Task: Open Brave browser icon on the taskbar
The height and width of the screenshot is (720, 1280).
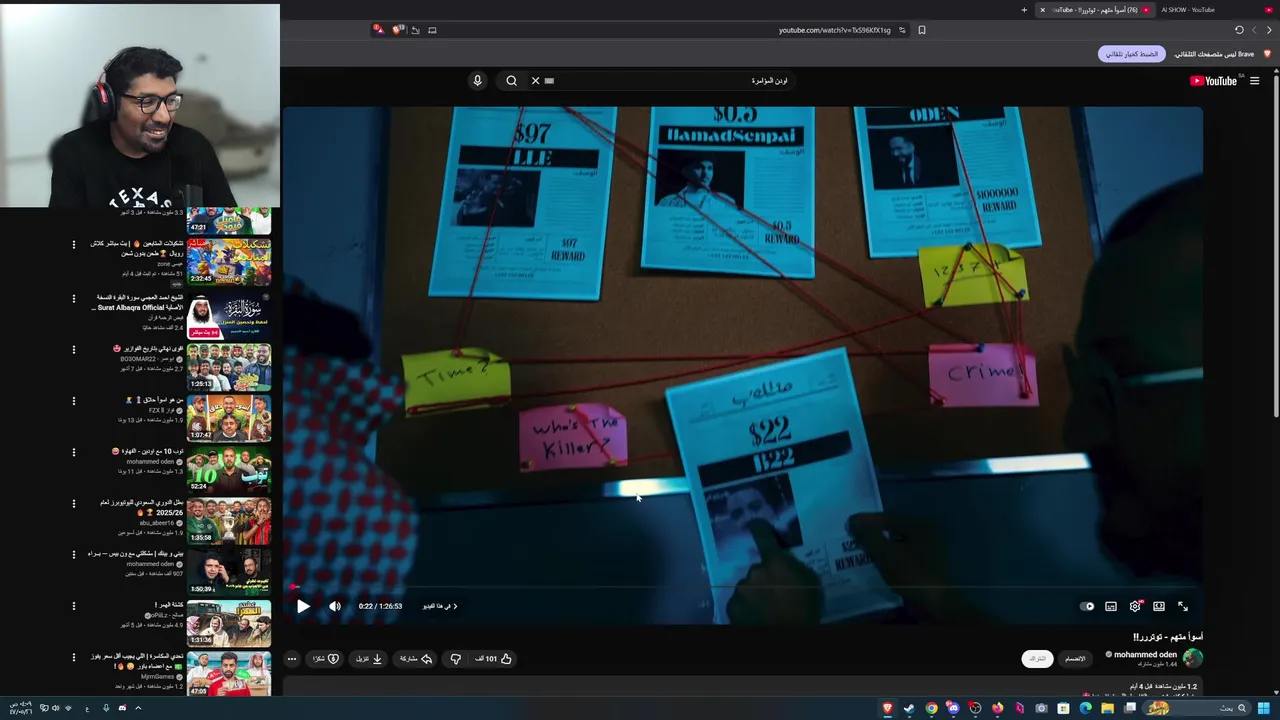Action: pyautogui.click(x=887, y=708)
